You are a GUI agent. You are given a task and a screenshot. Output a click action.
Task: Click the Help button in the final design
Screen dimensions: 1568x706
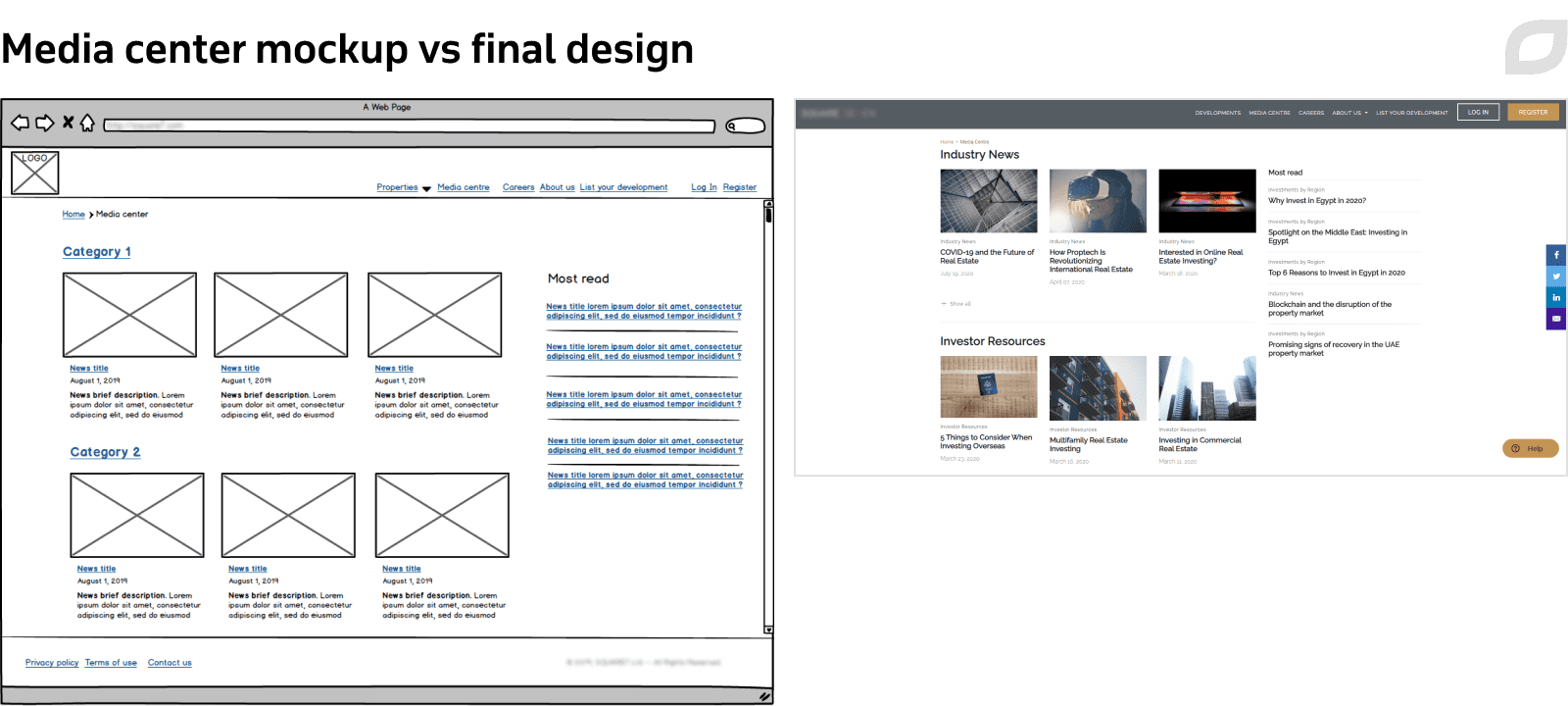(1530, 448)
